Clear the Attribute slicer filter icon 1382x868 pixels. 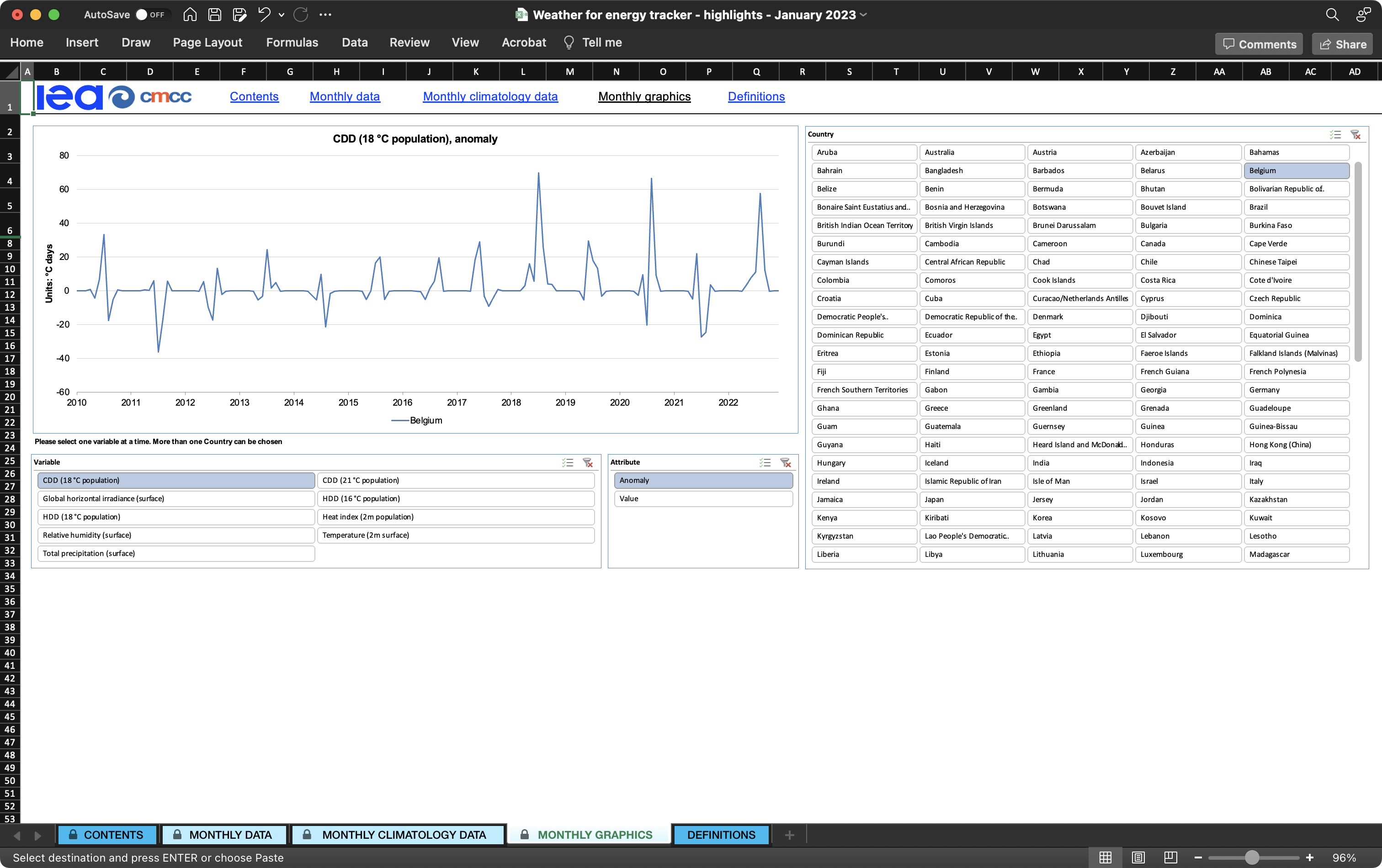[x=786, y=462]
